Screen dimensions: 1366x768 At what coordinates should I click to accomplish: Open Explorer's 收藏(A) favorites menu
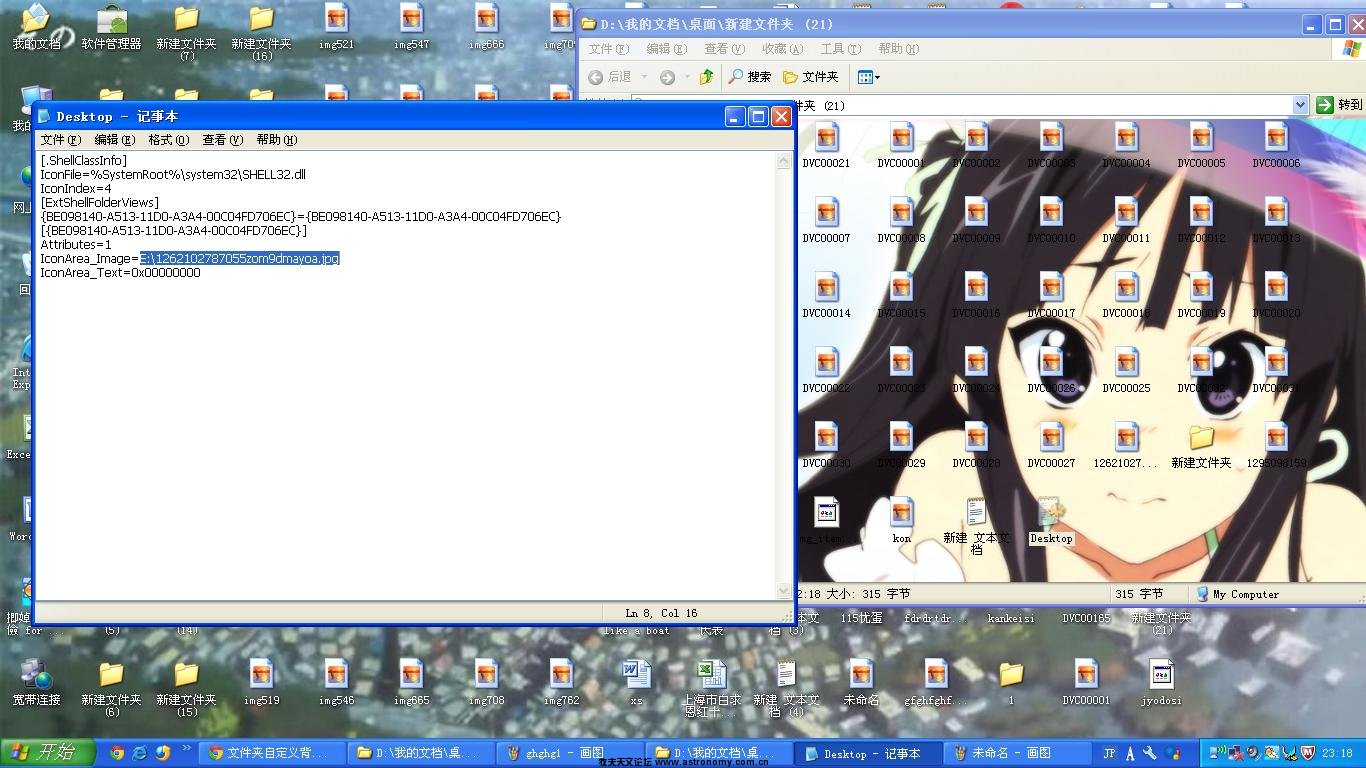pos(782,49)
